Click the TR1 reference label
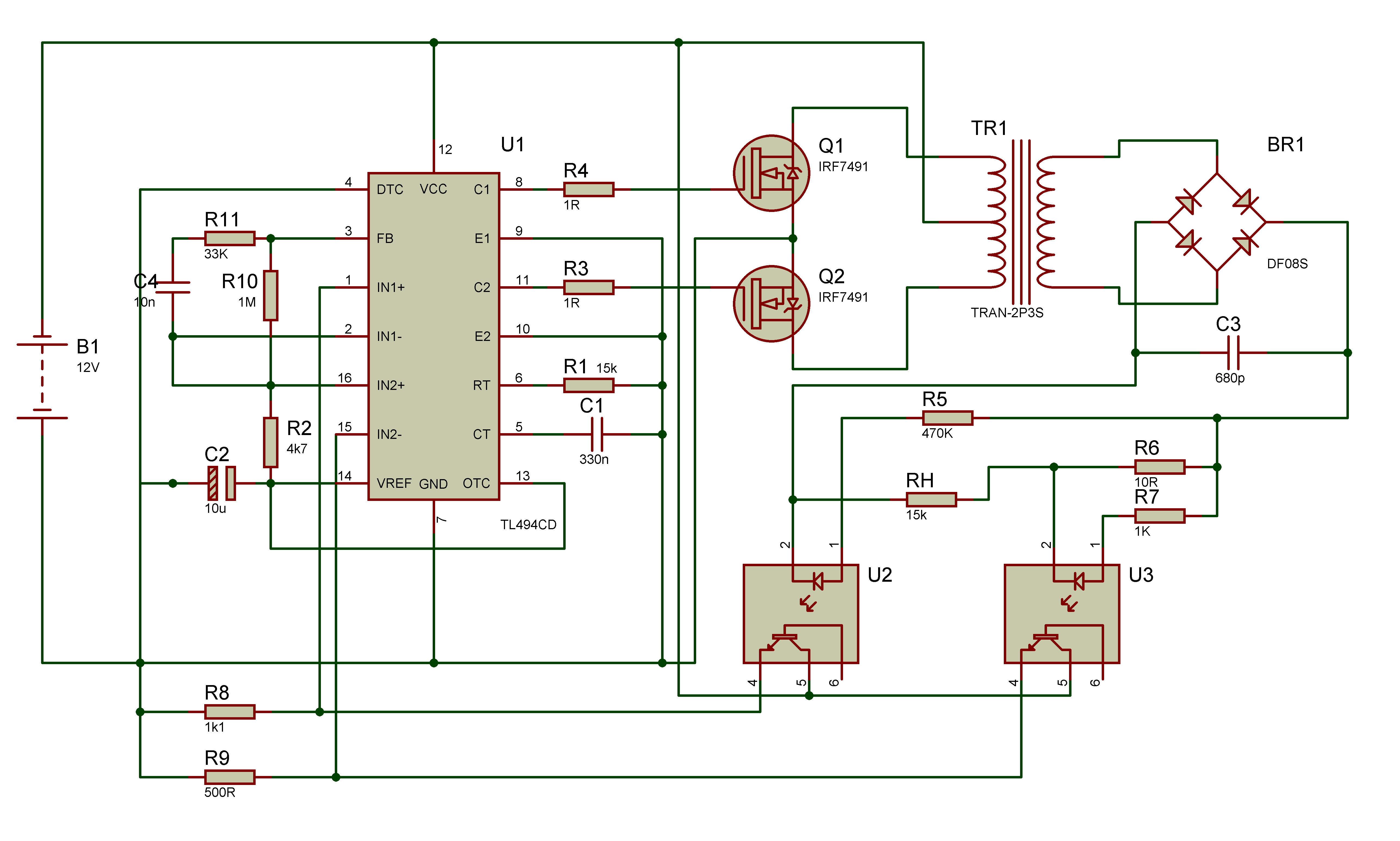 989,128
